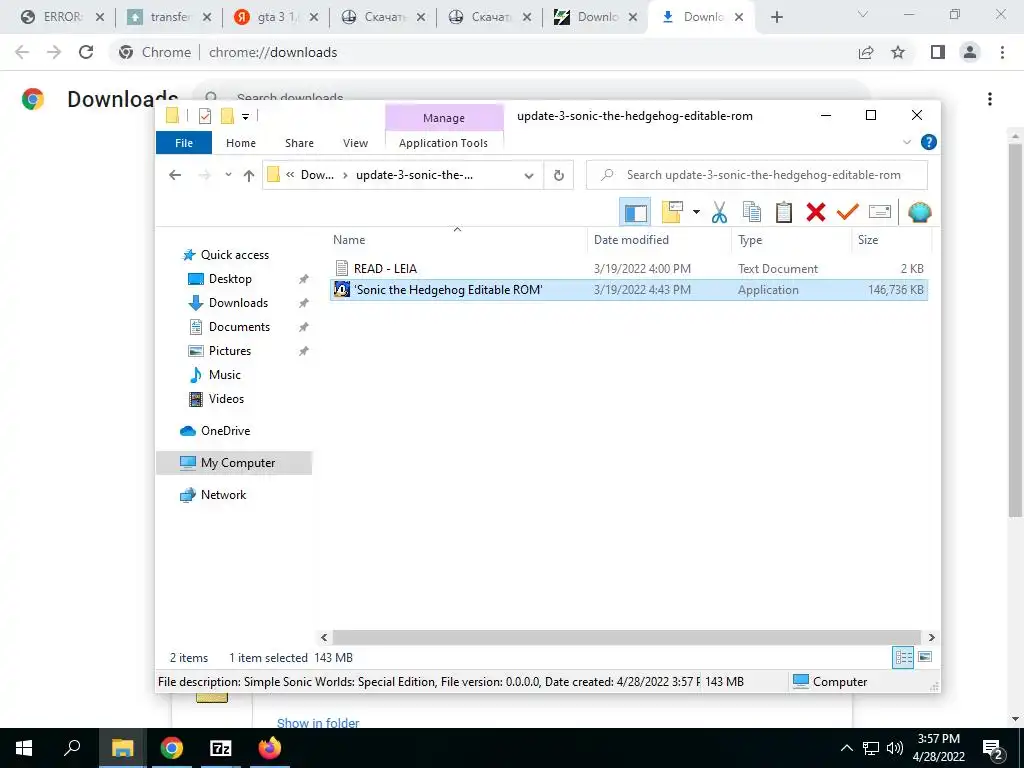Open Quick access in navigation pane

point(234,255)
